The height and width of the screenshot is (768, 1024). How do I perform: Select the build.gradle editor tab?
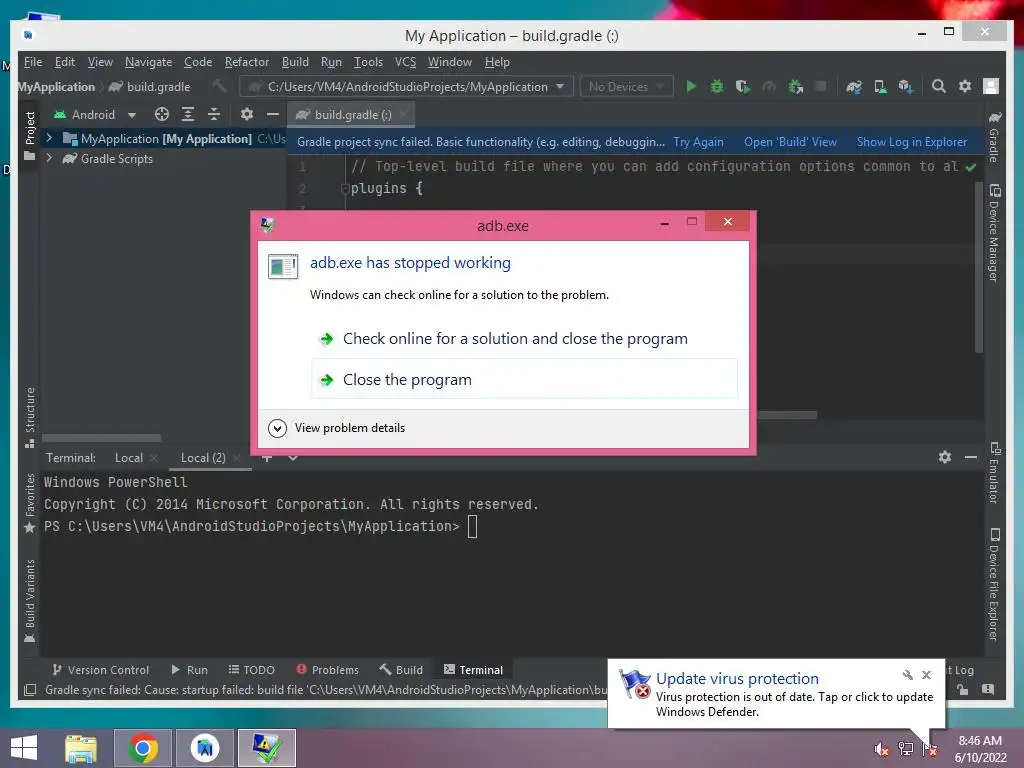coord(353,114)
